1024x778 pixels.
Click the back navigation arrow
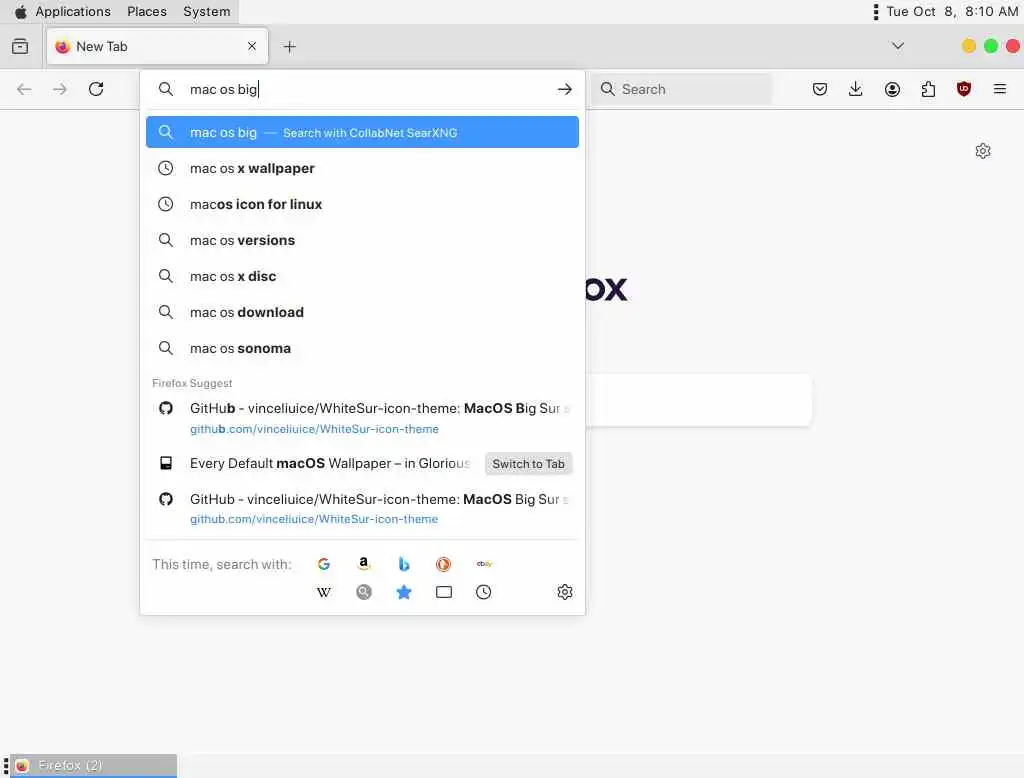coord(24,89)
